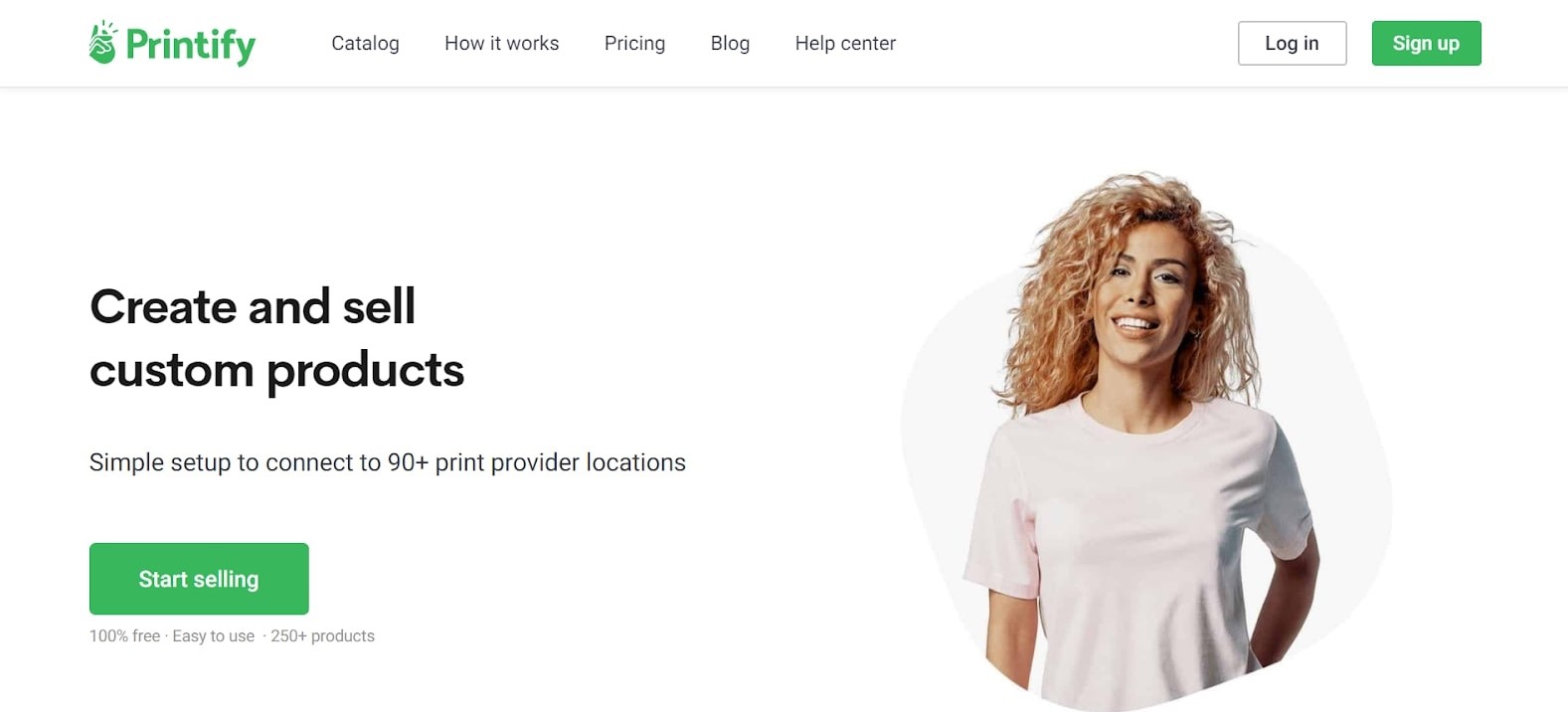The height and width of the screenshot is (712, 1568).
Task: Visit the Blog link
Action: tap(730, 43)
